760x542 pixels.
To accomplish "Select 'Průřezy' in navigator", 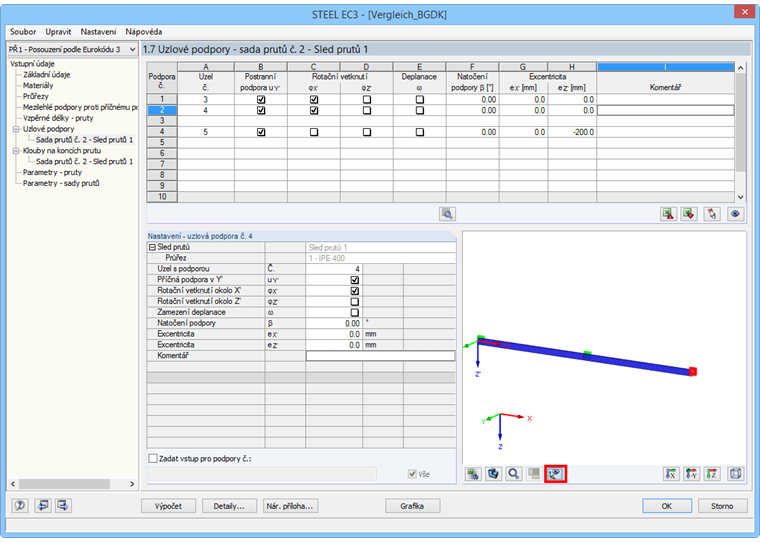I will tap(35, 96).
